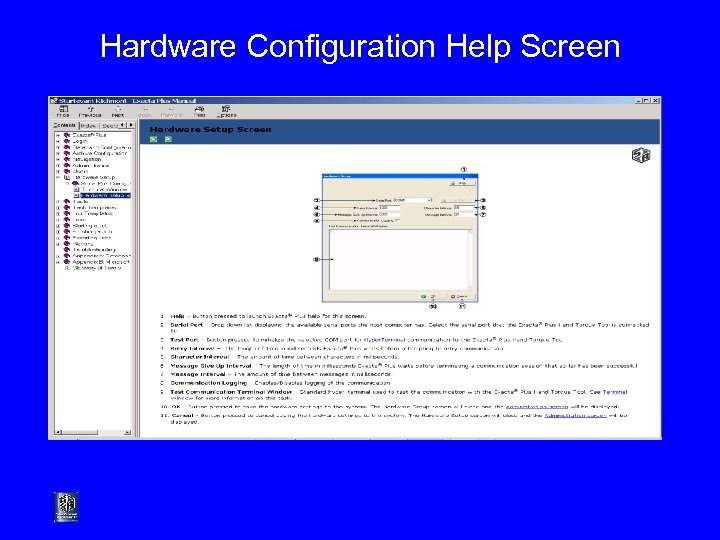Click the page icon beside Terminal Window
The width and height of the screenshot is (720, 540).
(76, 189)
